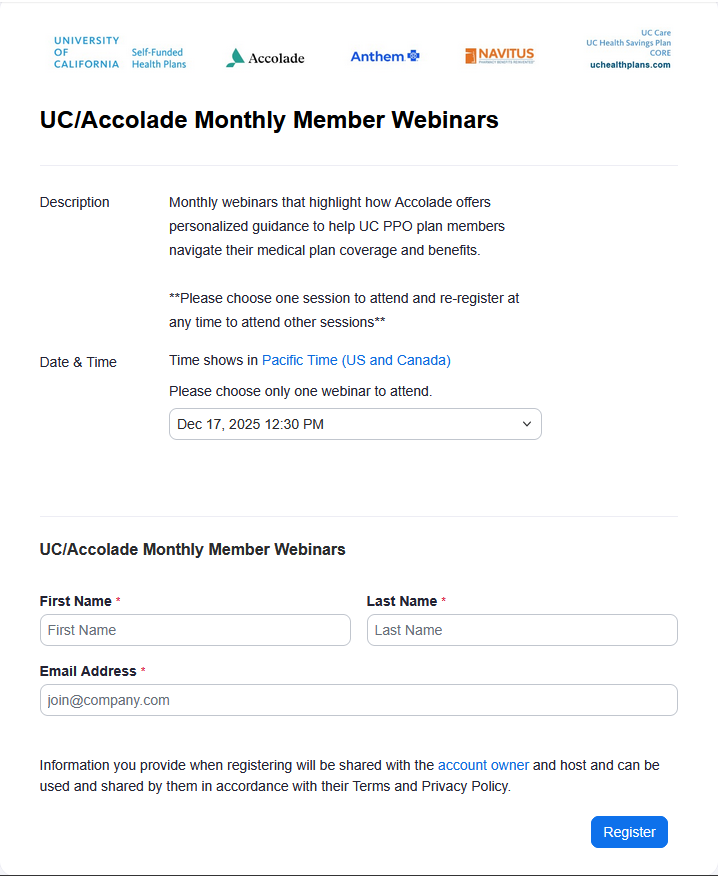Click the chevron arrow on the date selector
The image size is (718, 876).
pyautogui.click(x=527, y=424)
